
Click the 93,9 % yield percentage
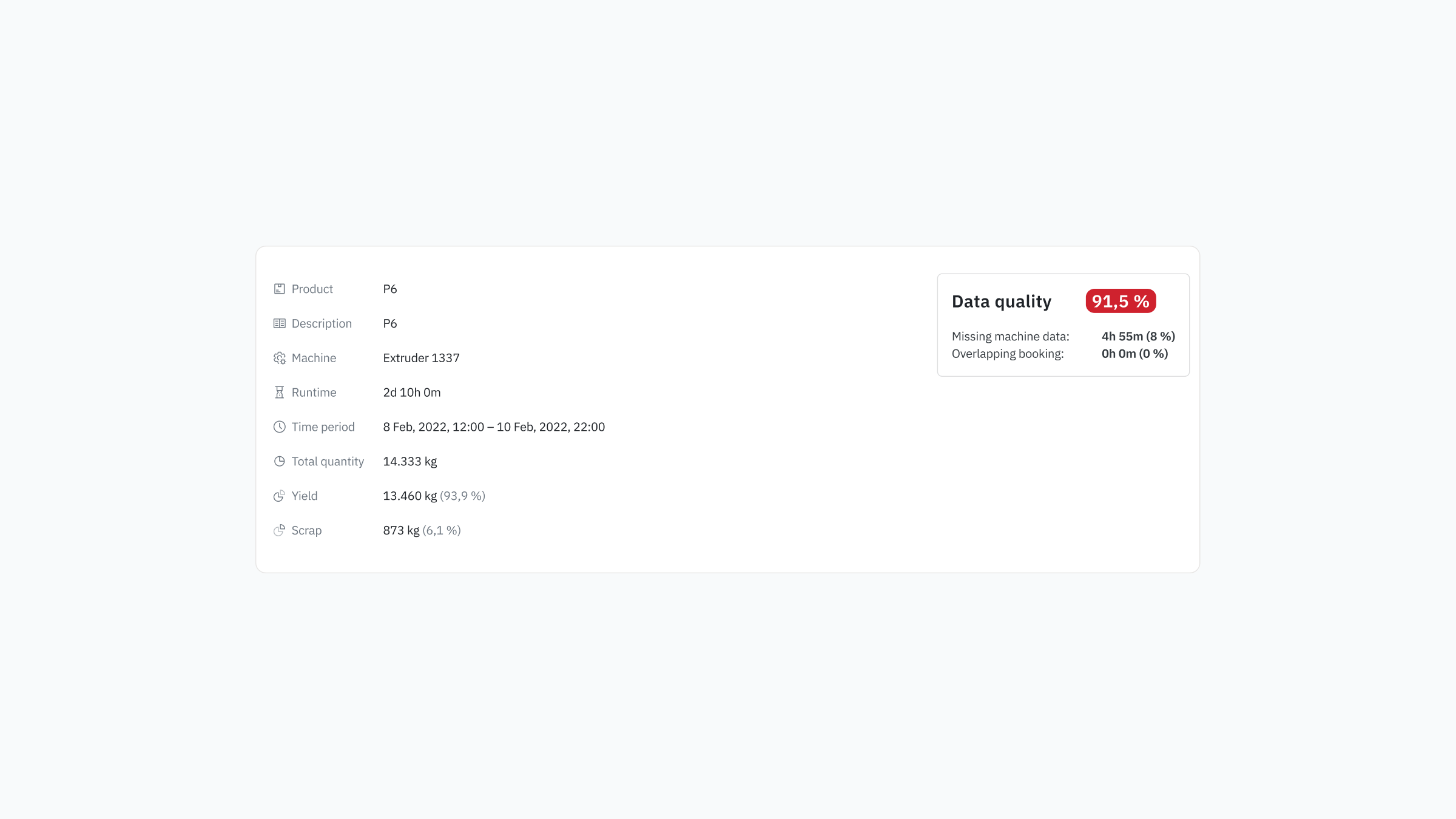[x=462, y=496]
